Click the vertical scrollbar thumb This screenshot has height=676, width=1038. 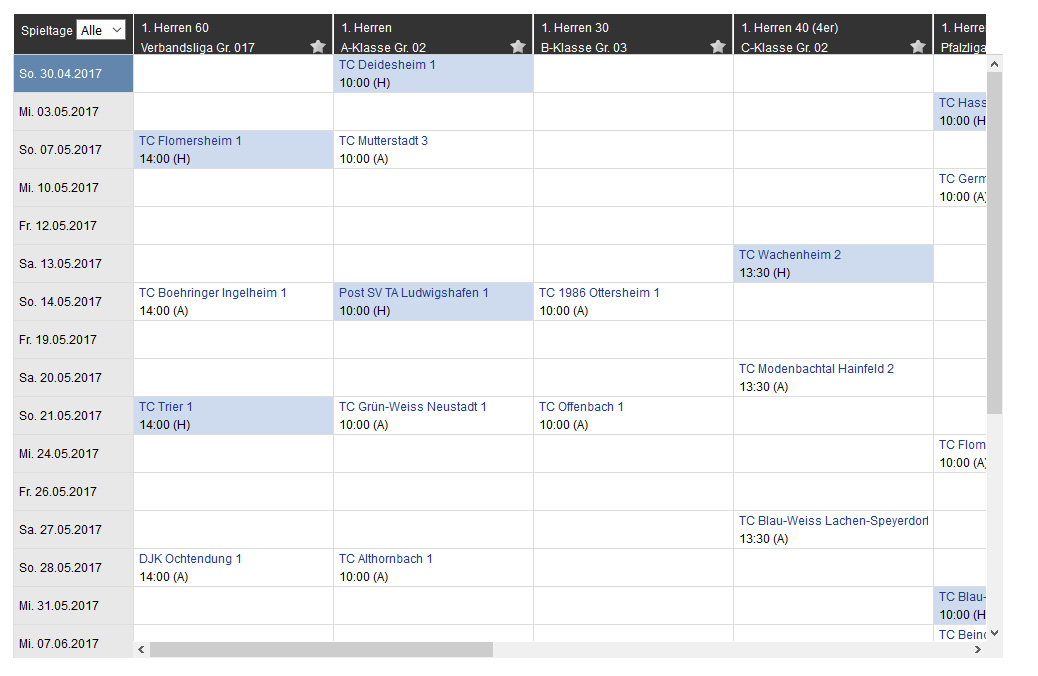coord(994,244)
